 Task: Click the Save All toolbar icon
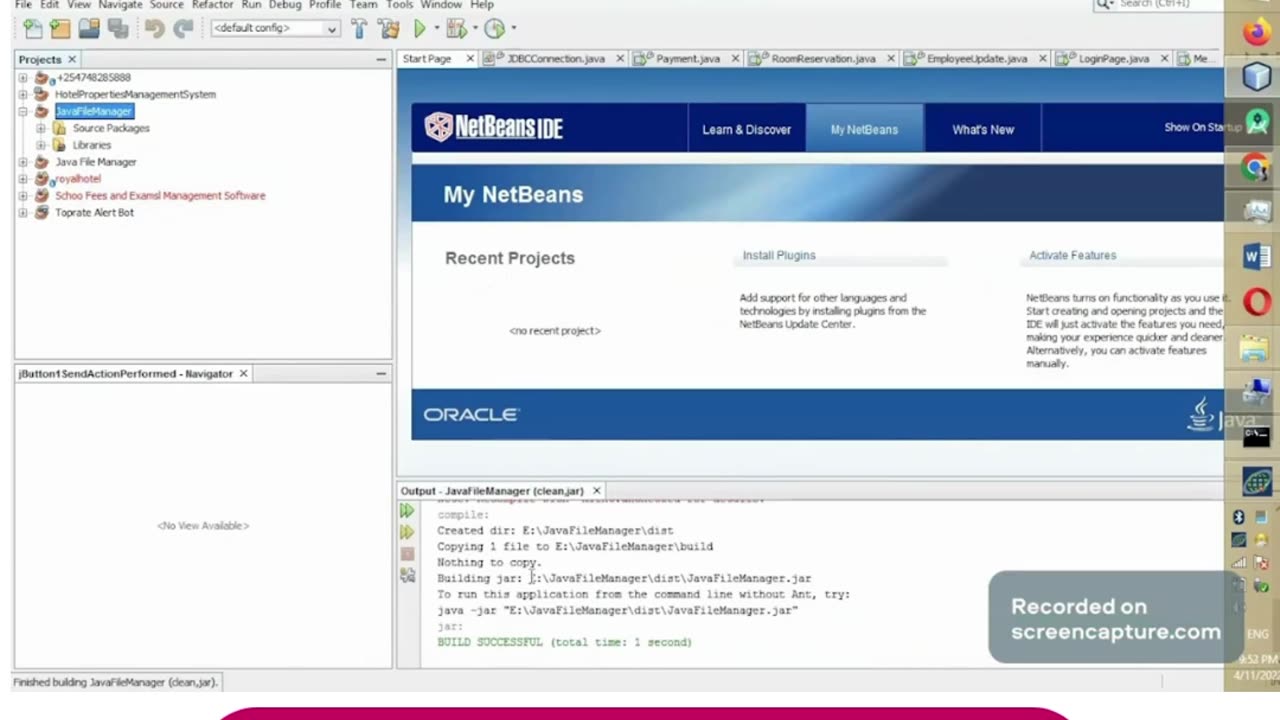pos(117,29)
